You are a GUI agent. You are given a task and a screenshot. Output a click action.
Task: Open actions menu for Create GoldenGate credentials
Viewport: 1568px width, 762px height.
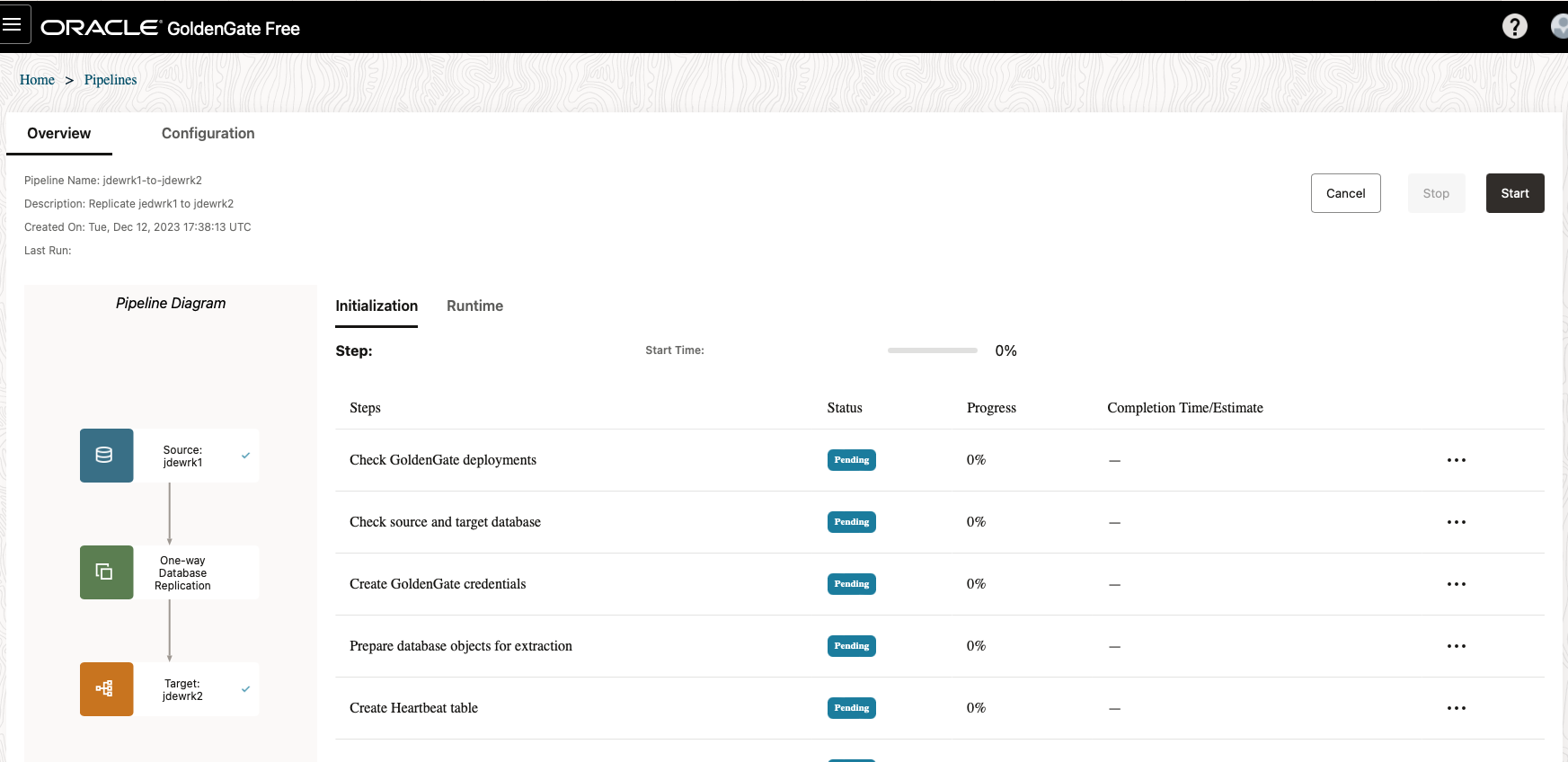(x=1457, y=584)
